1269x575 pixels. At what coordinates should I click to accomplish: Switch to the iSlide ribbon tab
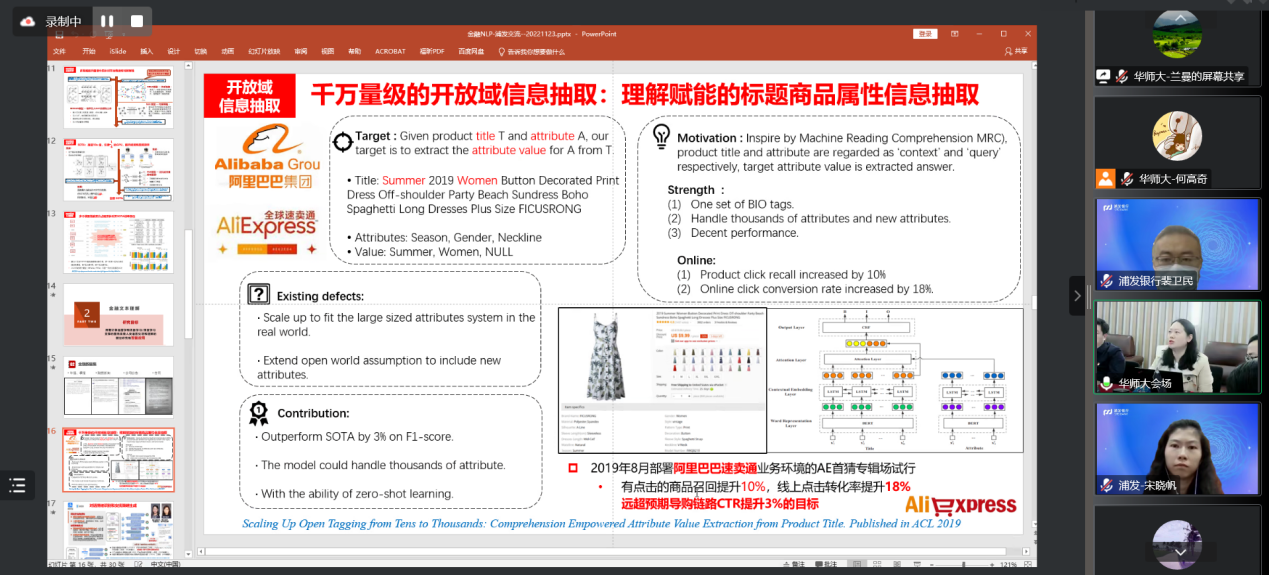click(118, 51)
